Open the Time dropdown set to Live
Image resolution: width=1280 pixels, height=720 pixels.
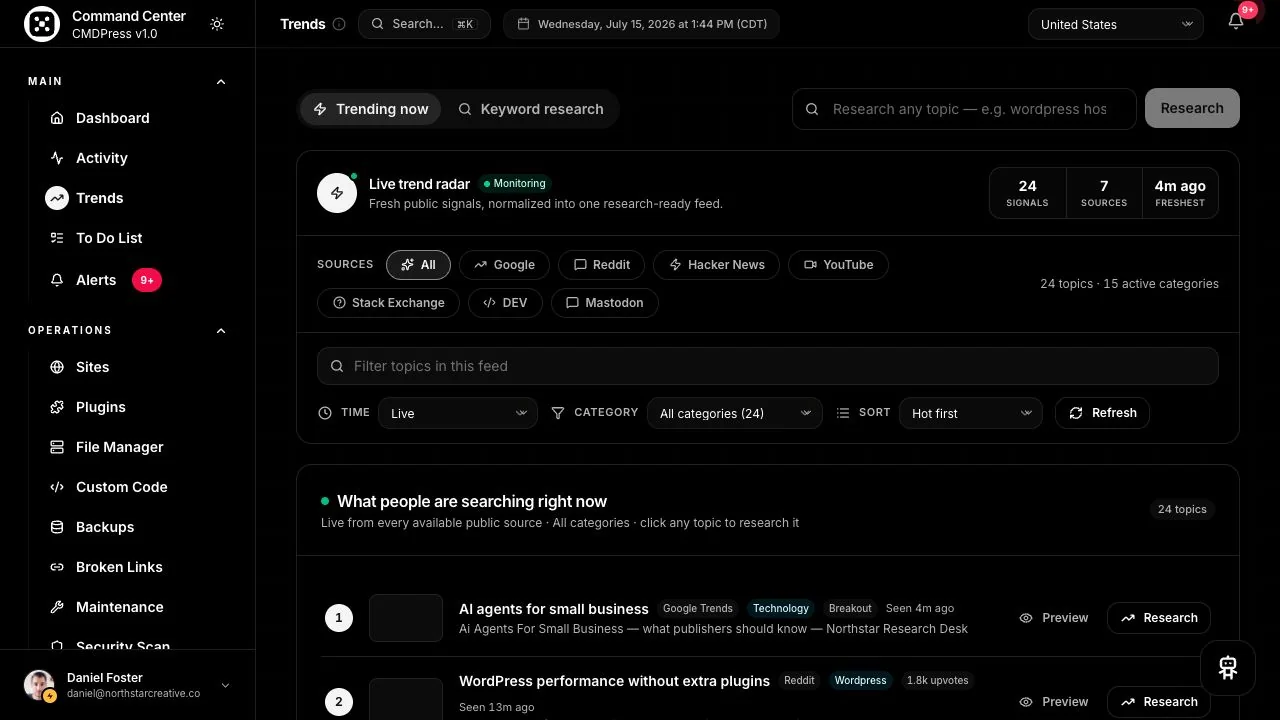click(458, 413)
